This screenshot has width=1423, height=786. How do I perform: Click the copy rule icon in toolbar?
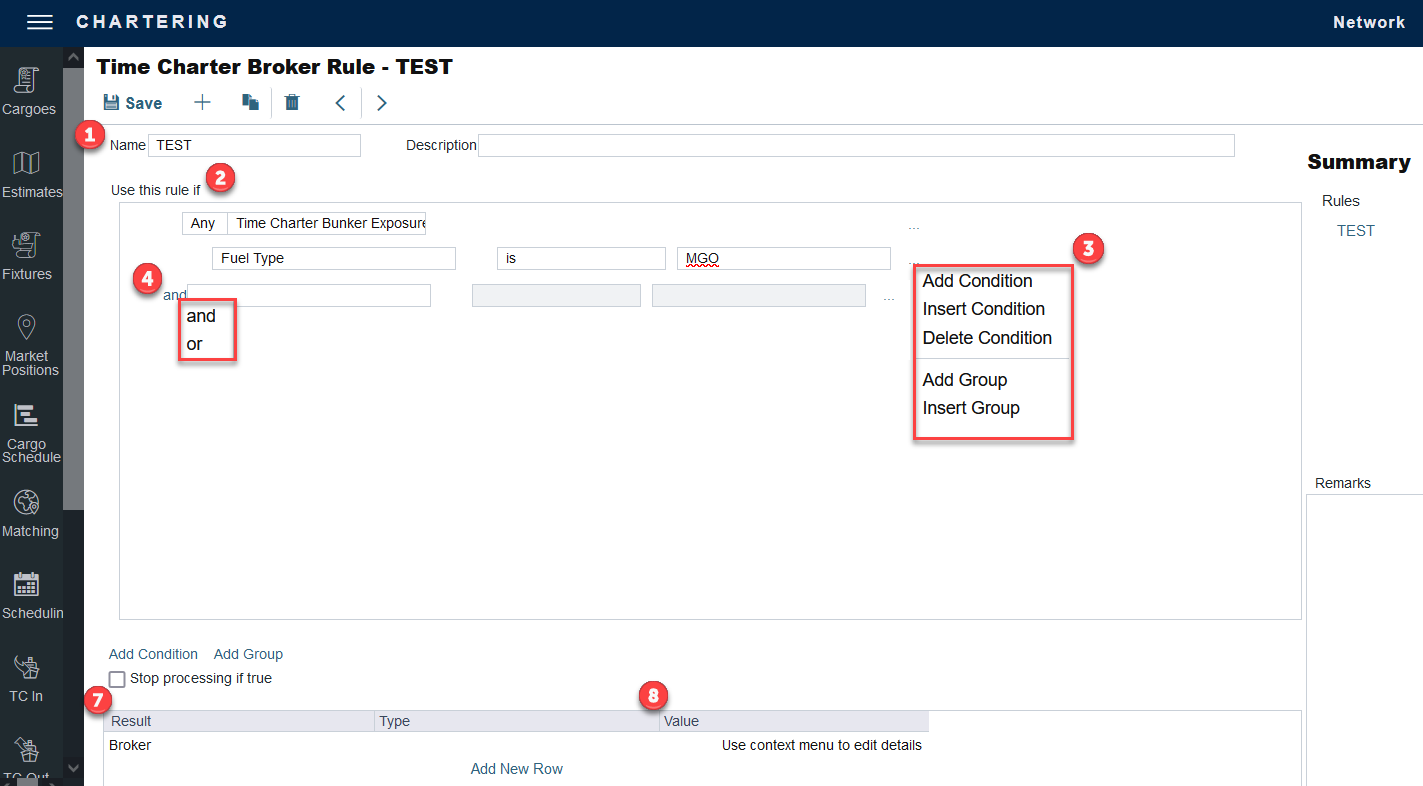tap(250, 102)
